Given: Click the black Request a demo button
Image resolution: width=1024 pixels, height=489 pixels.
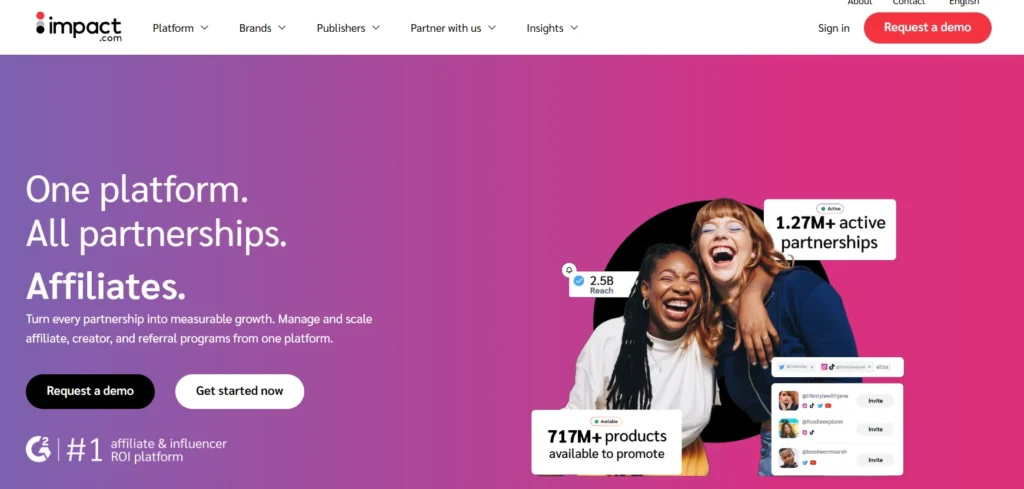Looking at the screenshot, I should click(90, 391).
